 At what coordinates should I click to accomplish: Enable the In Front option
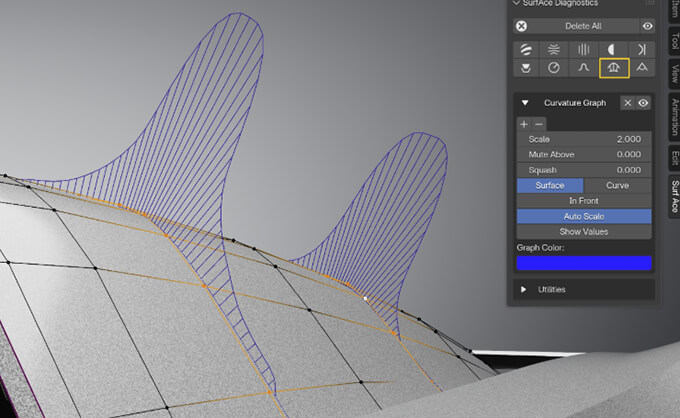click(584, 201)
